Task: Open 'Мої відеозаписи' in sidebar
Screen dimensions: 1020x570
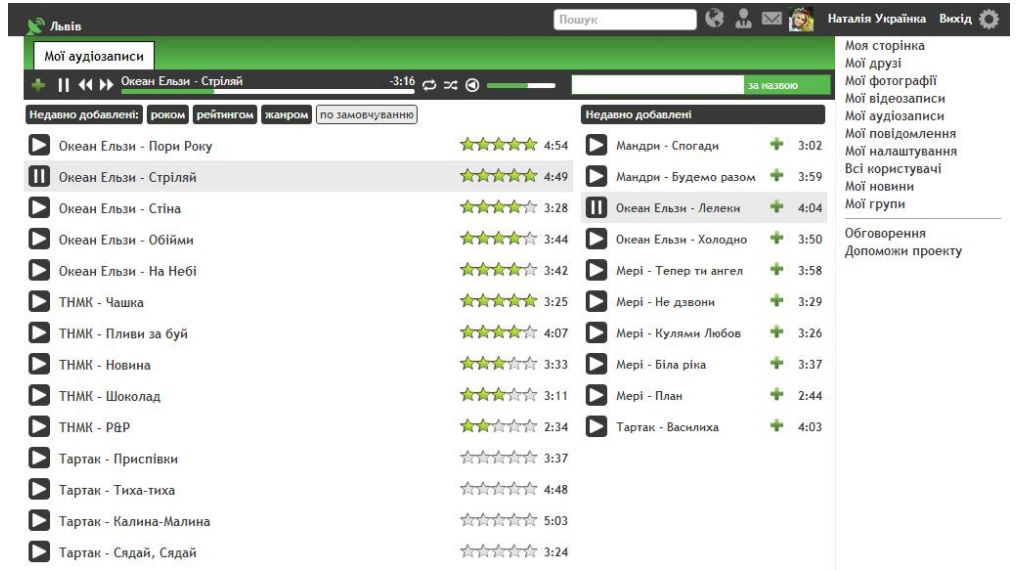Action: pyautogui.click(x=894, y=98)
